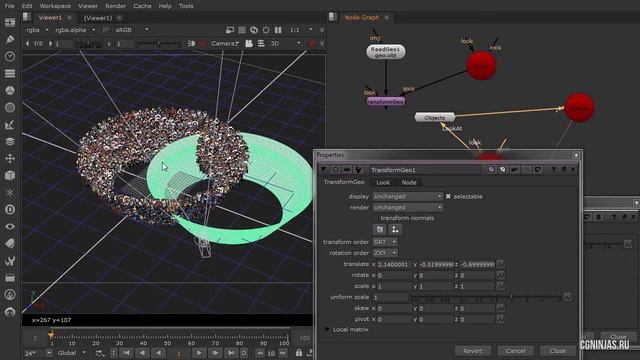Toggle the viewer loop mode button
Image resolution: width=640 pixels, height=360 pixels.
click(100, 353)
